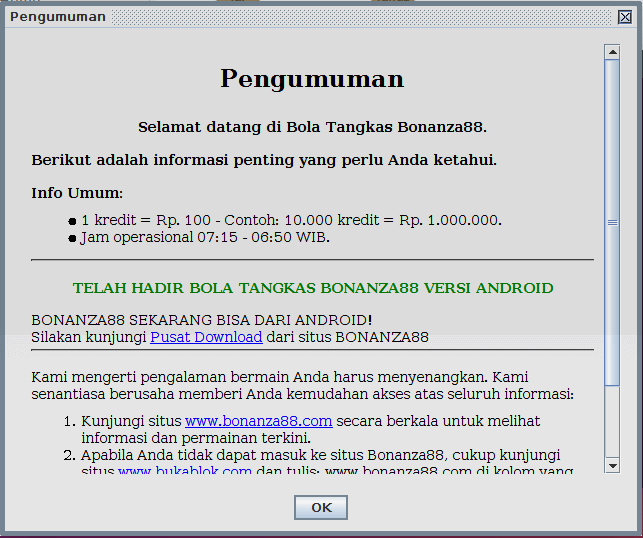Click the vertical scrollbar thumb
The height and width of the screenshot is (538, 643).
click(612, 222)
